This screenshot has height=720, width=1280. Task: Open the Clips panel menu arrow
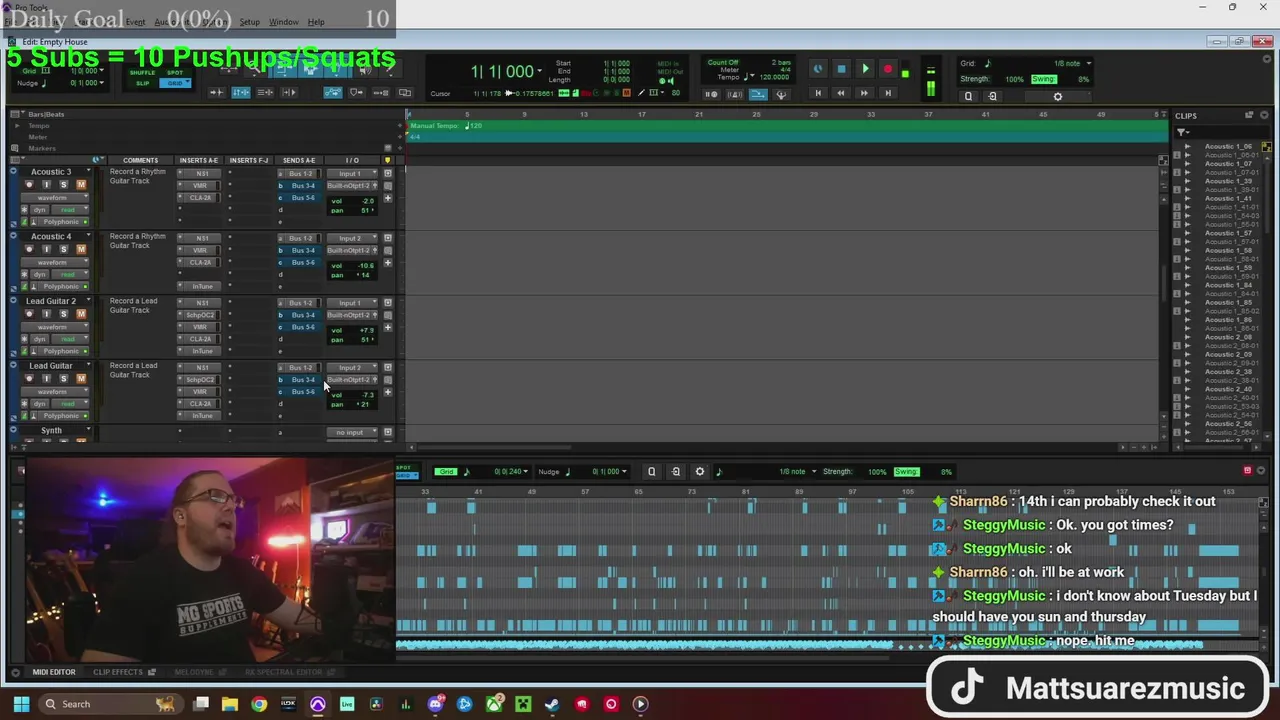pos(1265,116)
